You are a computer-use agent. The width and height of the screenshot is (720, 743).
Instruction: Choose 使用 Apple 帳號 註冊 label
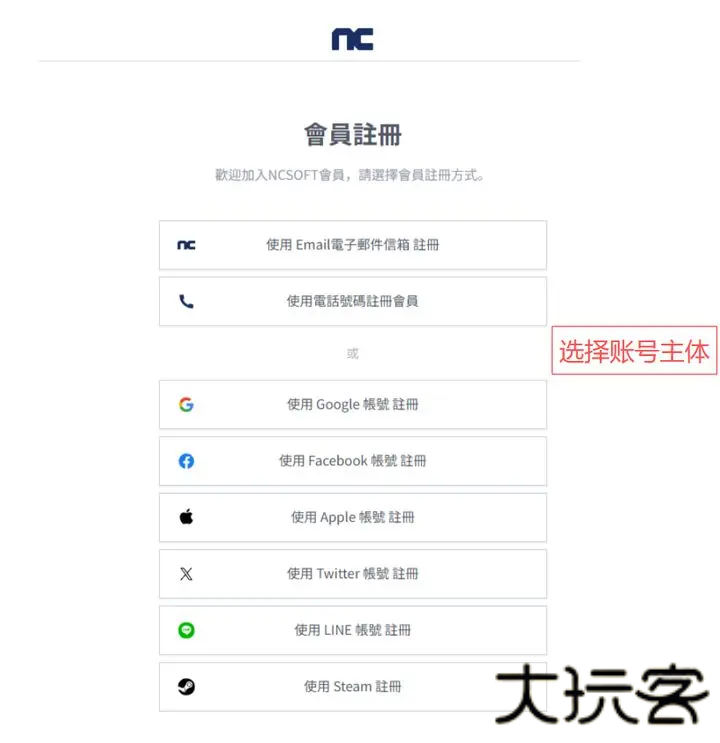352,517
